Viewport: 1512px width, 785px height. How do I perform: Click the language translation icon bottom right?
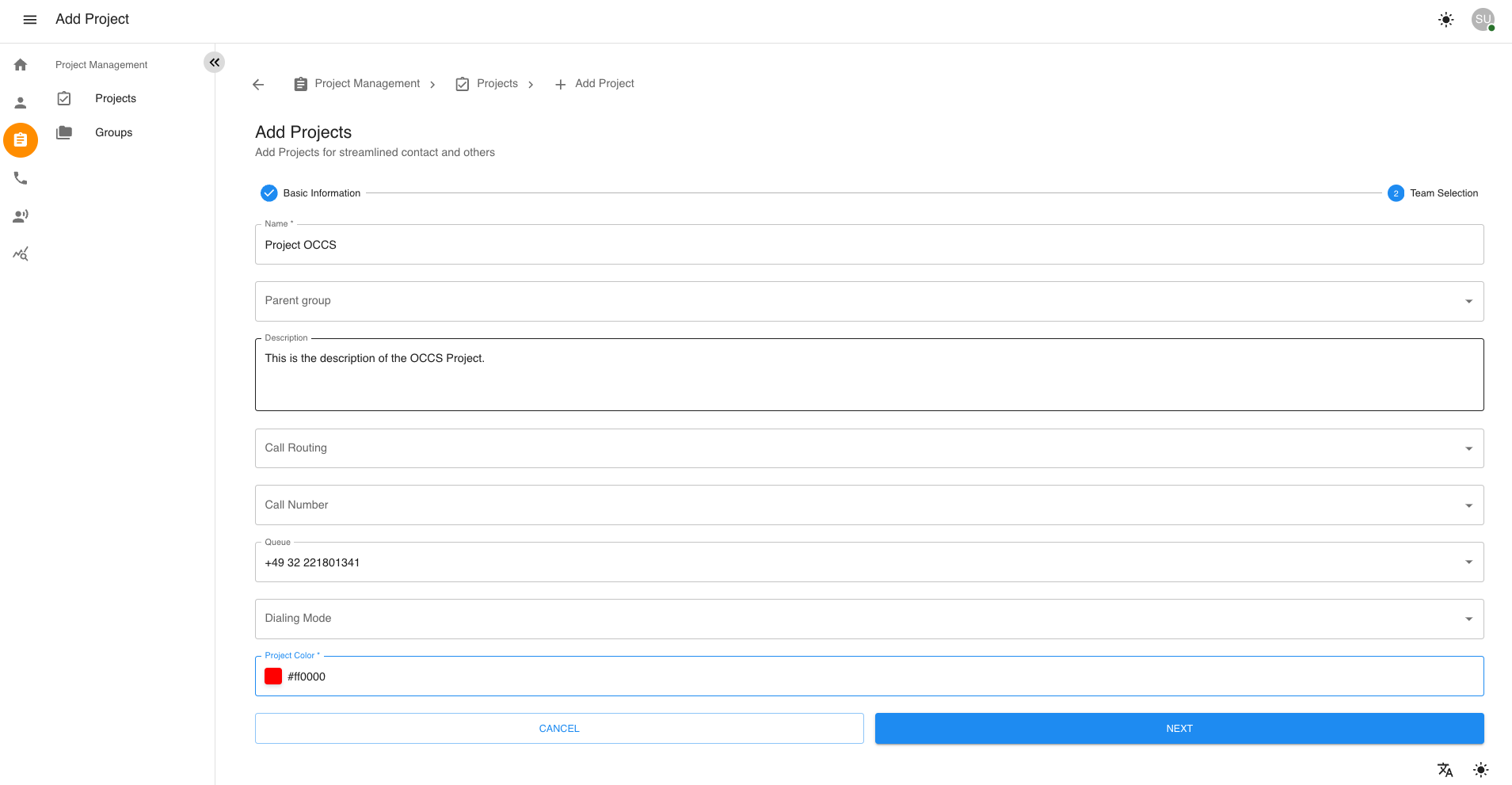1445,769
